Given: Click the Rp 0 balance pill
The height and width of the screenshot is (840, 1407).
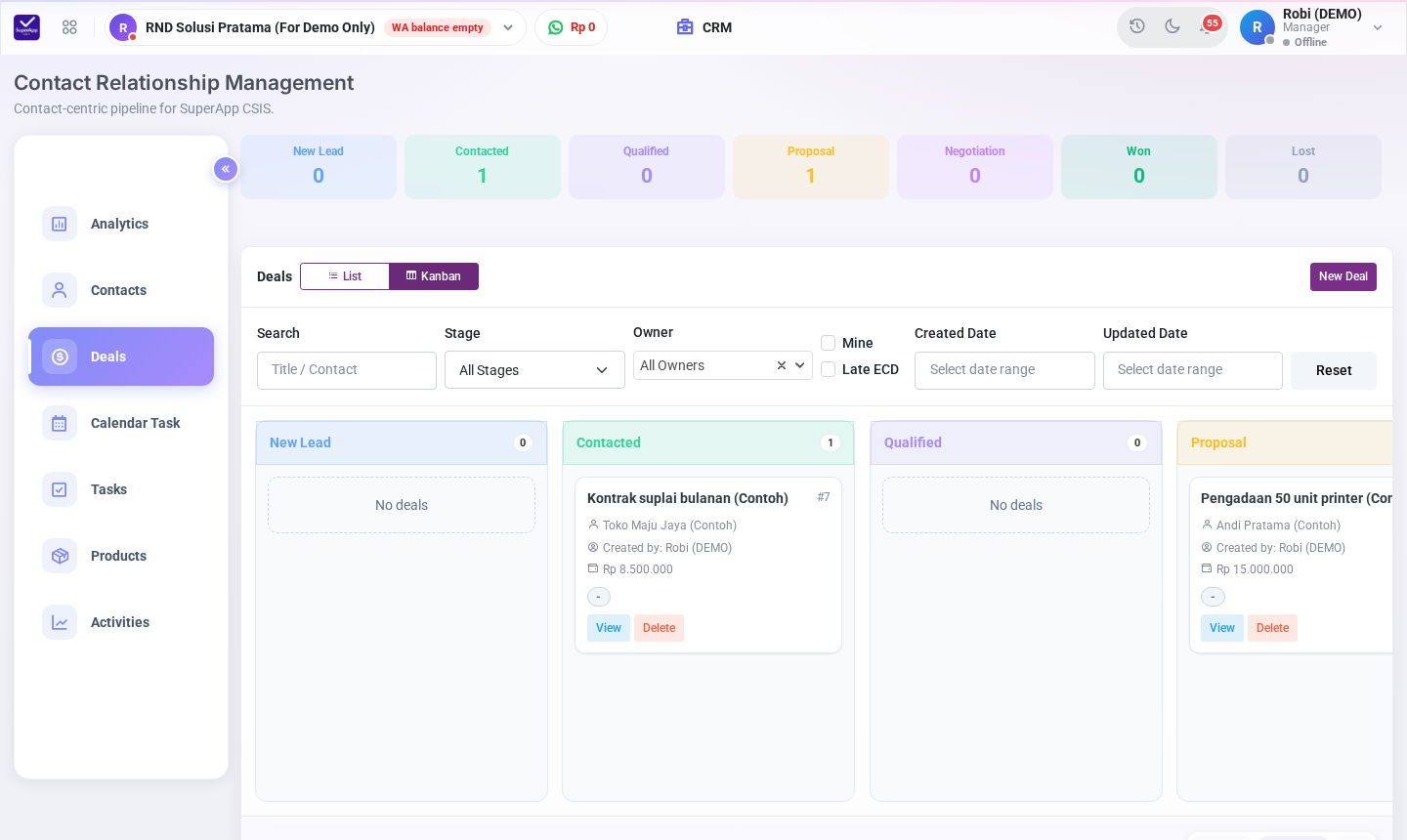Looking at the screenshot, I should tap(572, 27).
